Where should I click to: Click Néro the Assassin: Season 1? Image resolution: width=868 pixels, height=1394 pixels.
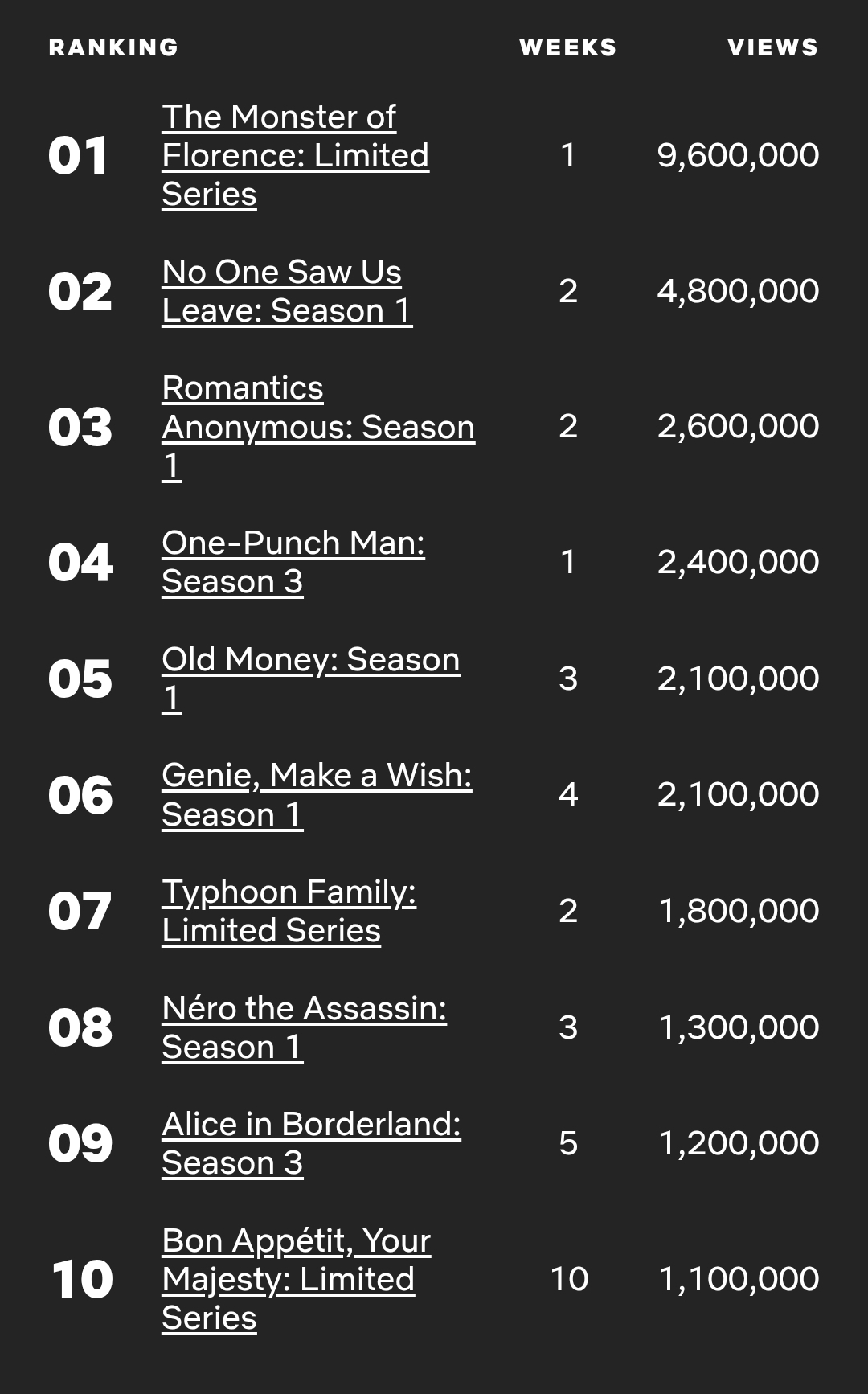[303, 1027]
